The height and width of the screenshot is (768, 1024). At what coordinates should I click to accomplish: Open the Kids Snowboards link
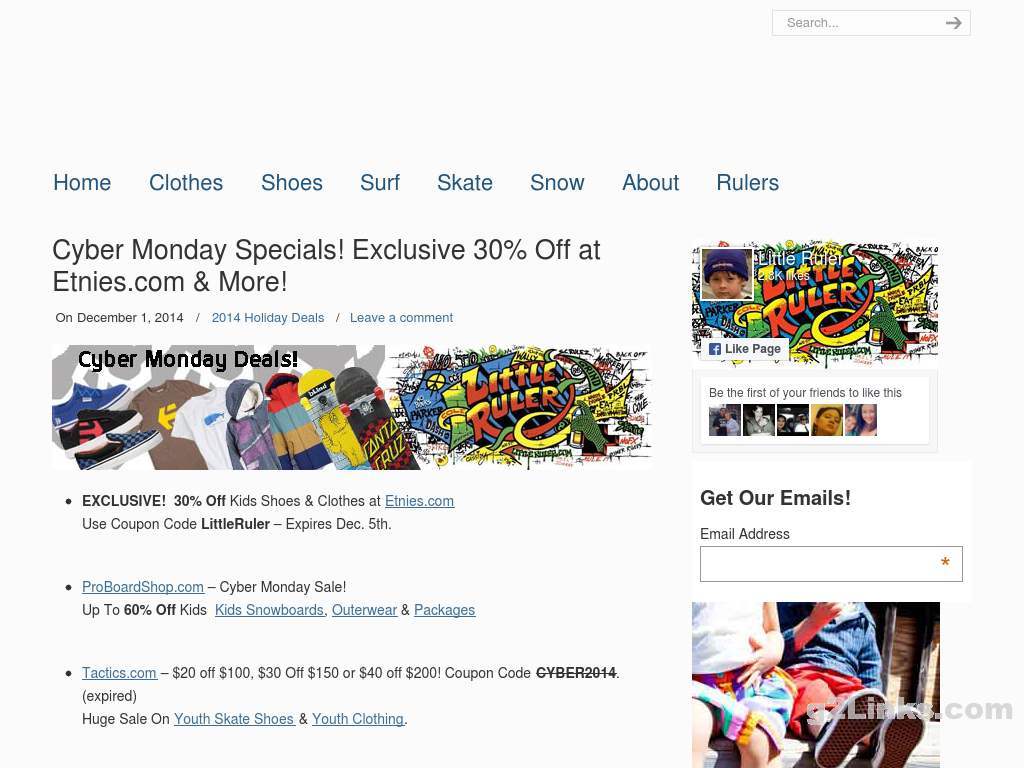[x=270, y=610]
